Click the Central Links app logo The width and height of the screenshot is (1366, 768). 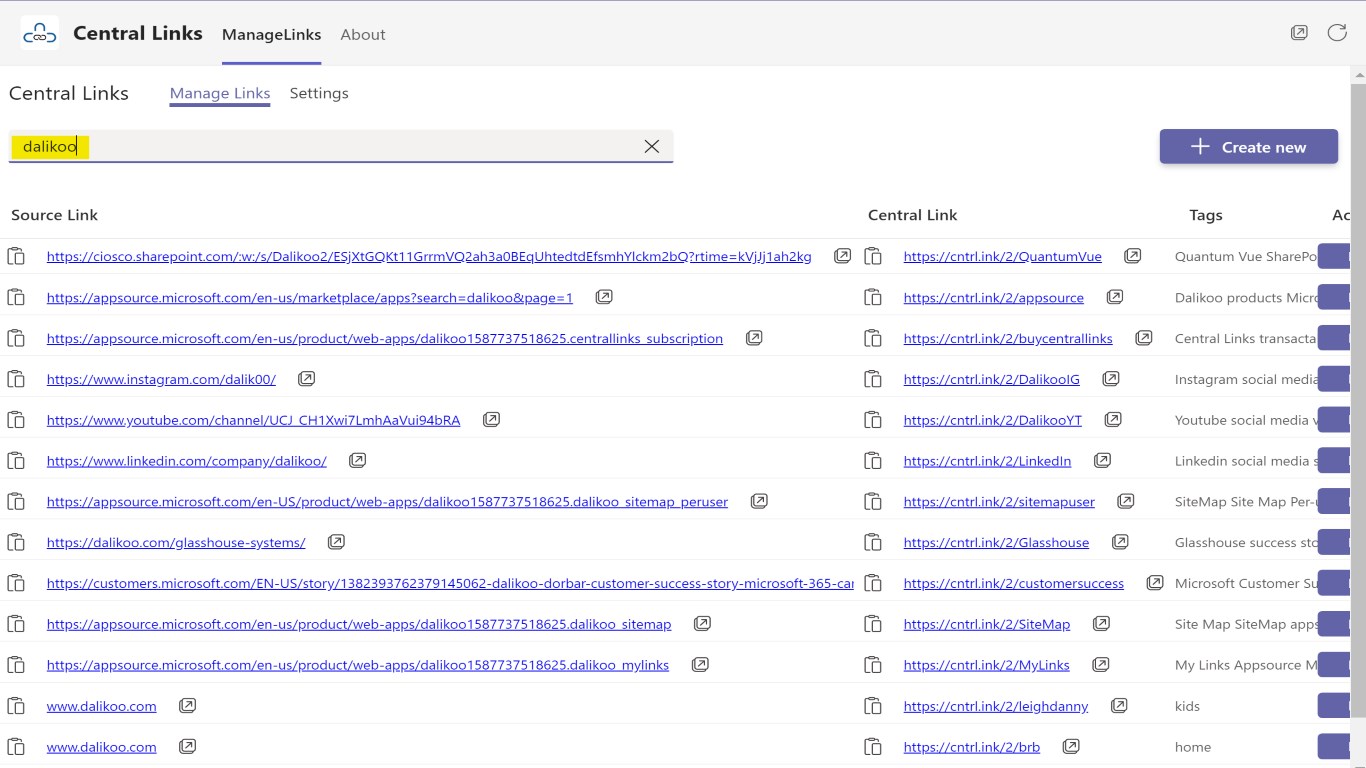40,34
